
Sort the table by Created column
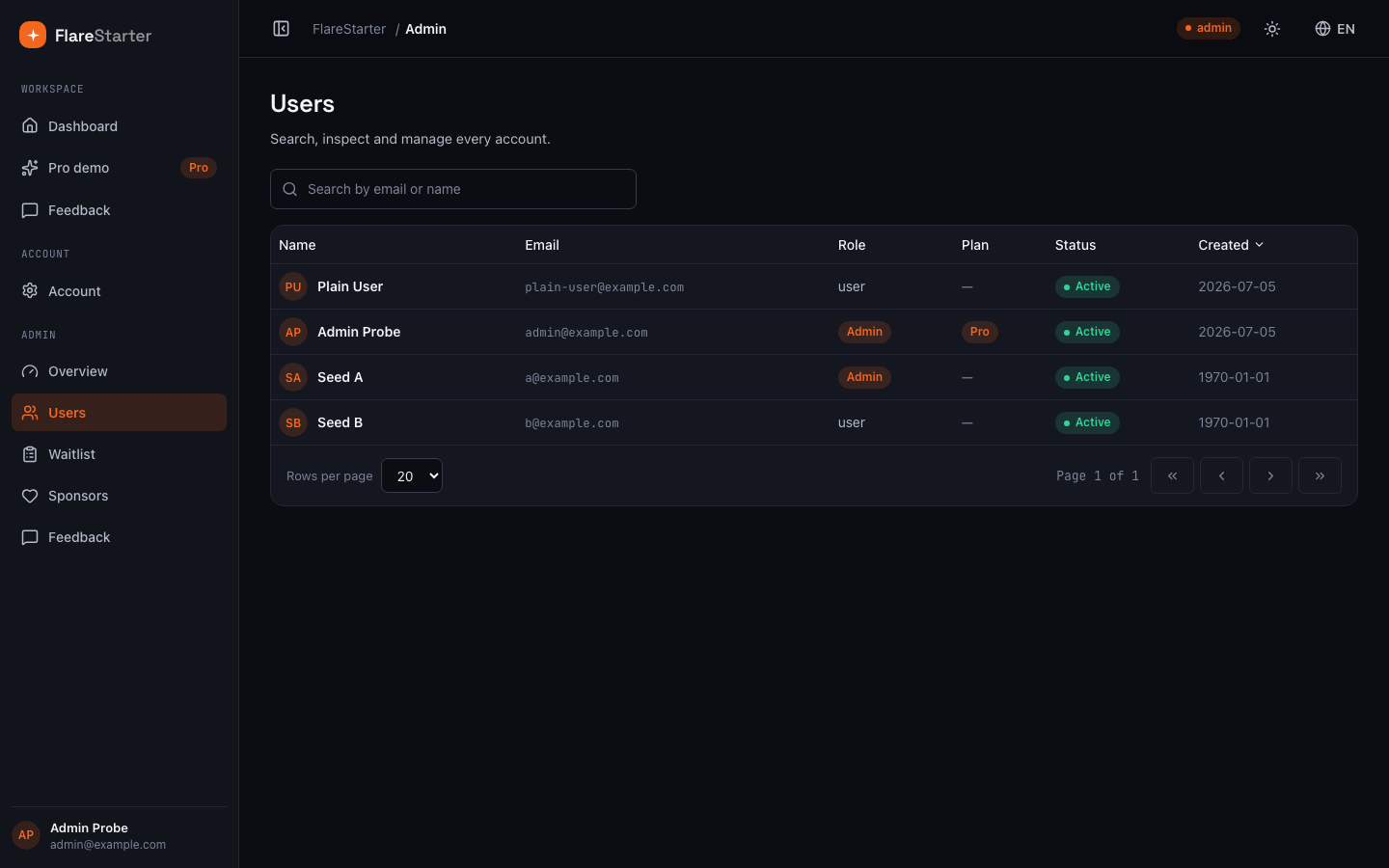(1231, 245)
